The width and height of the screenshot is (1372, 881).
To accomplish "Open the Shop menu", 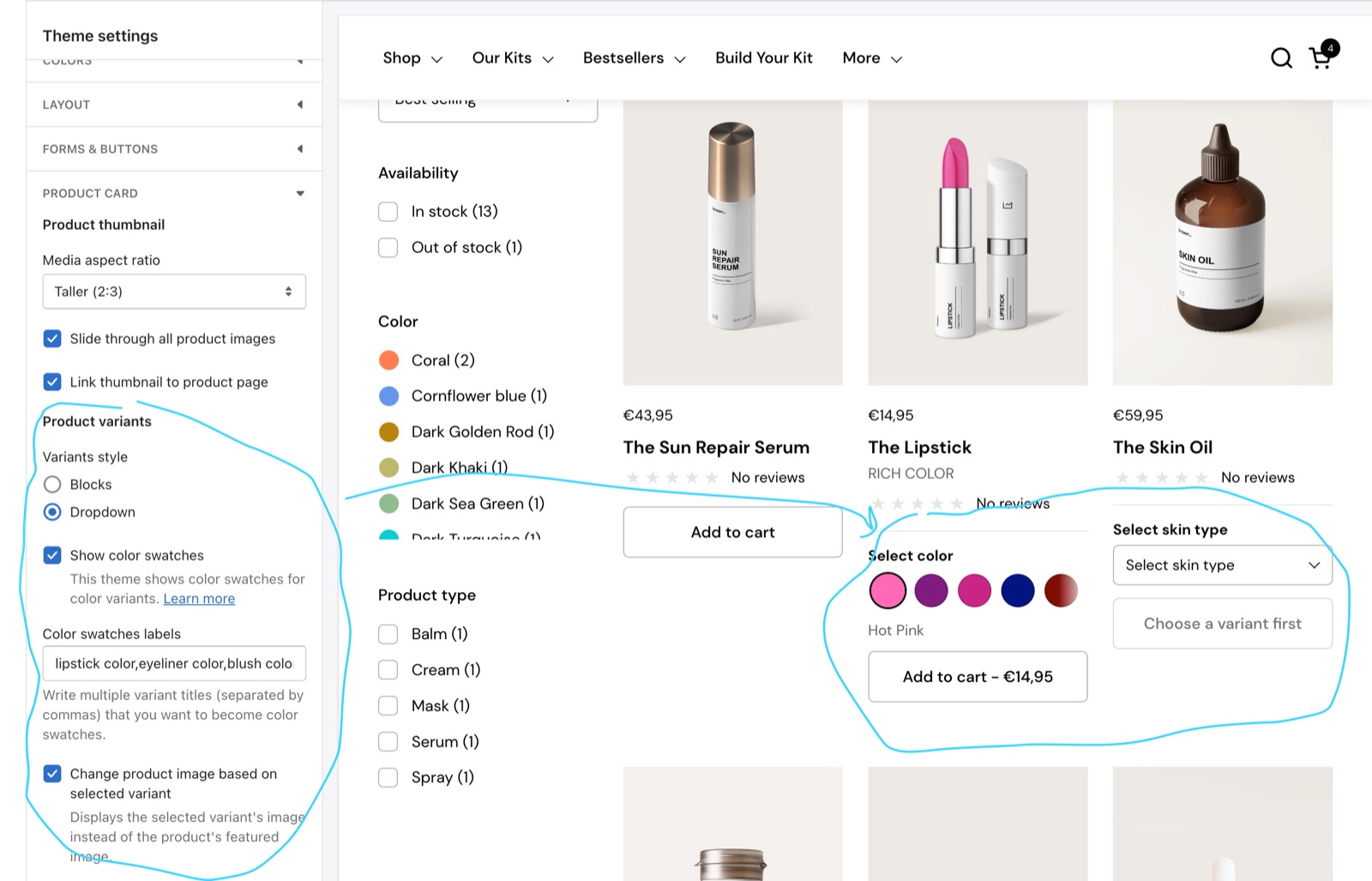I will coord(412,58).
